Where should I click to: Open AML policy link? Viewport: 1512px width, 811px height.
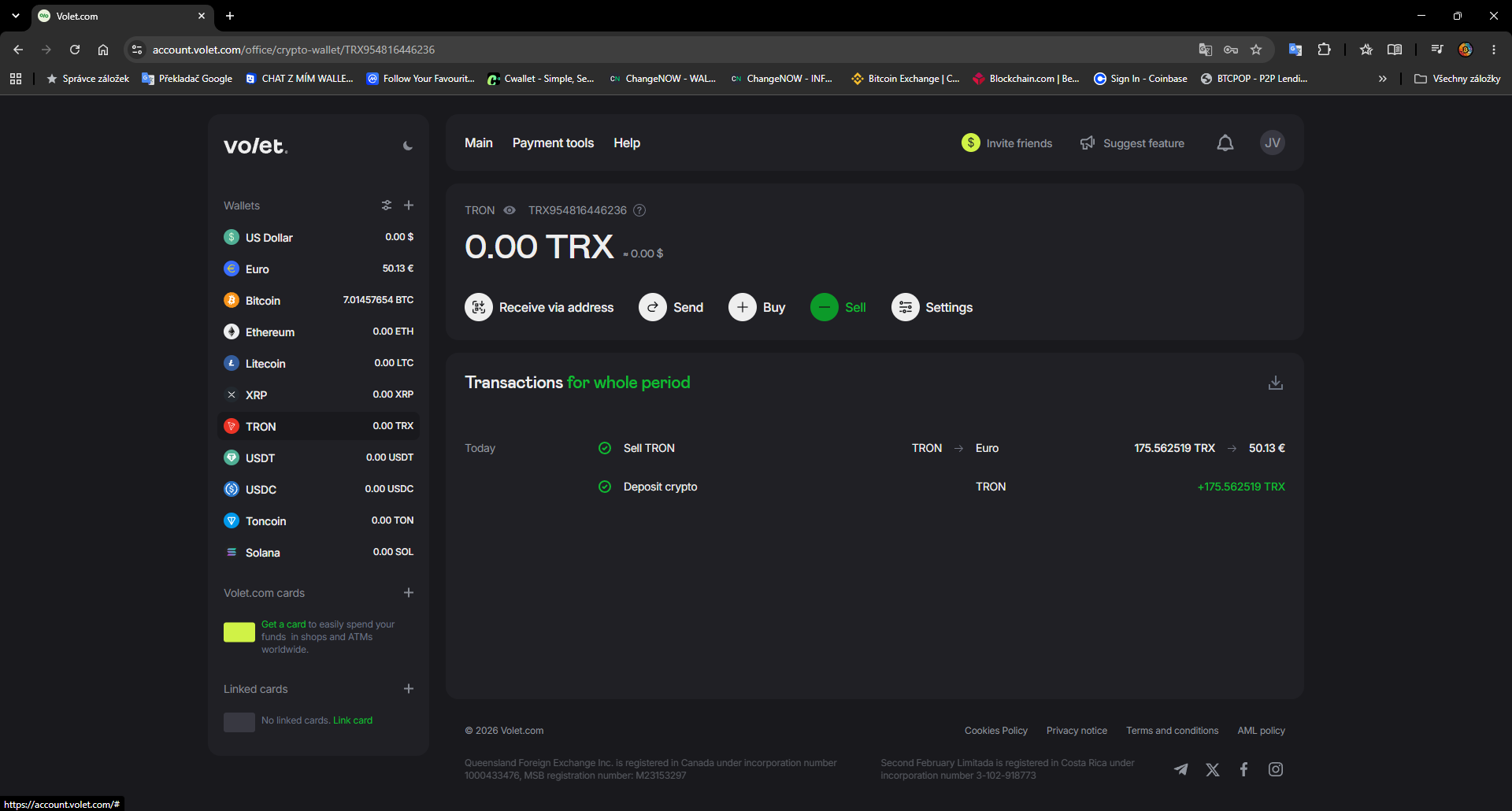pos(1261,731)
